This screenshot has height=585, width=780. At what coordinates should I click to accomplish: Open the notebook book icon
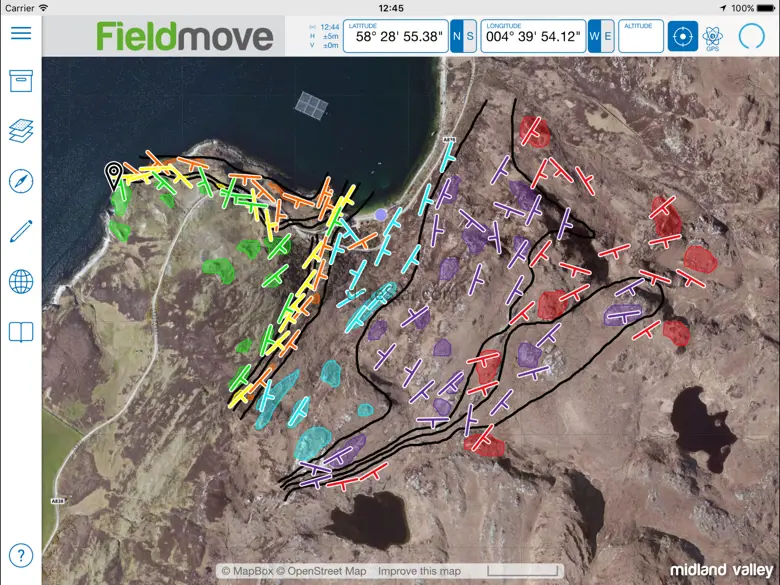tap(21, 332)
